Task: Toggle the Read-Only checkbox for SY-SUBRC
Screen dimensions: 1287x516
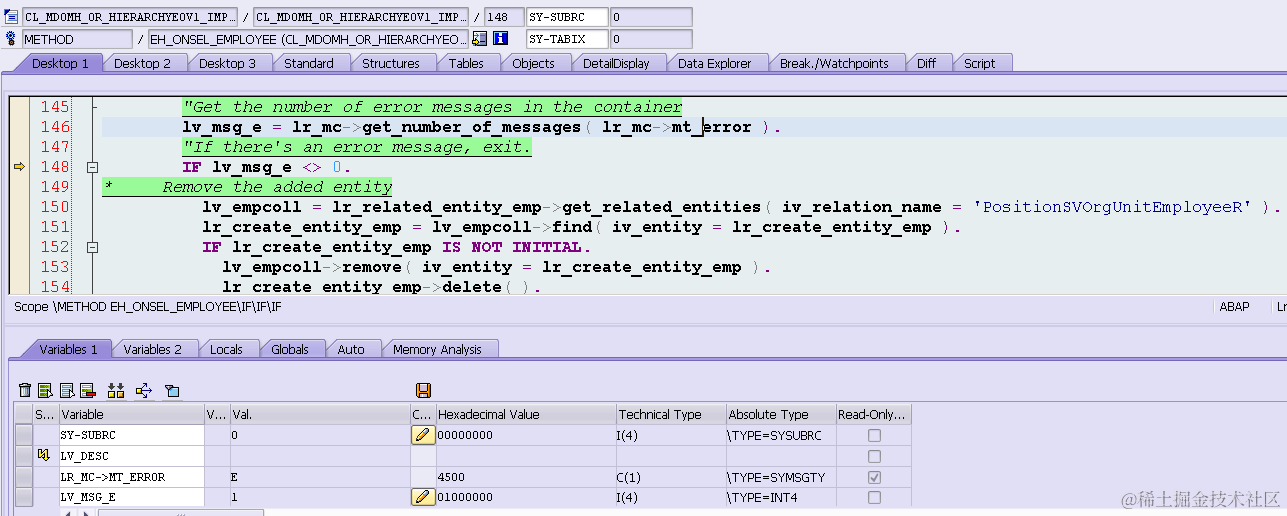Action: coord(874,435)
